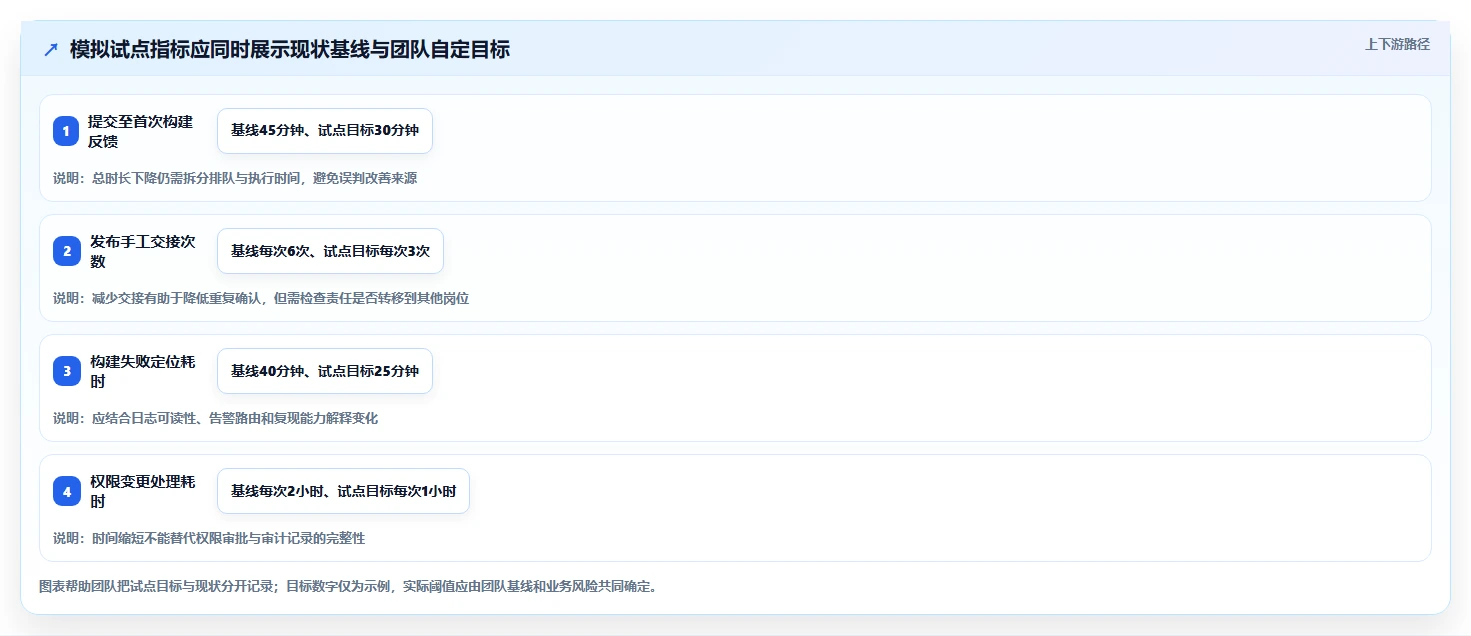Click the 构建失败定位耗时 metric label
This screenshot has height=636, width=1471.
point(143,371)
